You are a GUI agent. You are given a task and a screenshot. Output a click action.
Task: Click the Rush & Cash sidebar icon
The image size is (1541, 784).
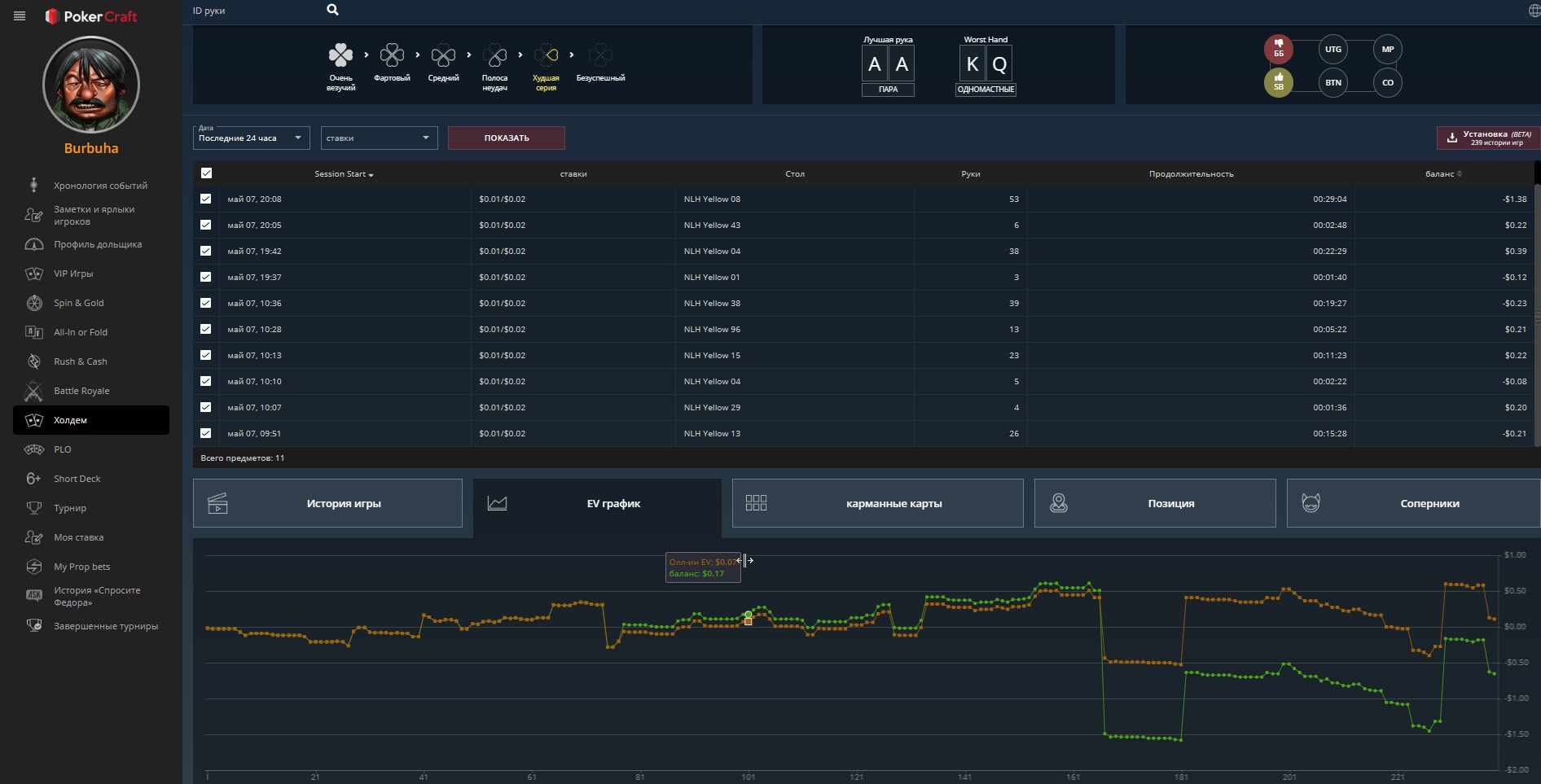click(x=34, y=361)
